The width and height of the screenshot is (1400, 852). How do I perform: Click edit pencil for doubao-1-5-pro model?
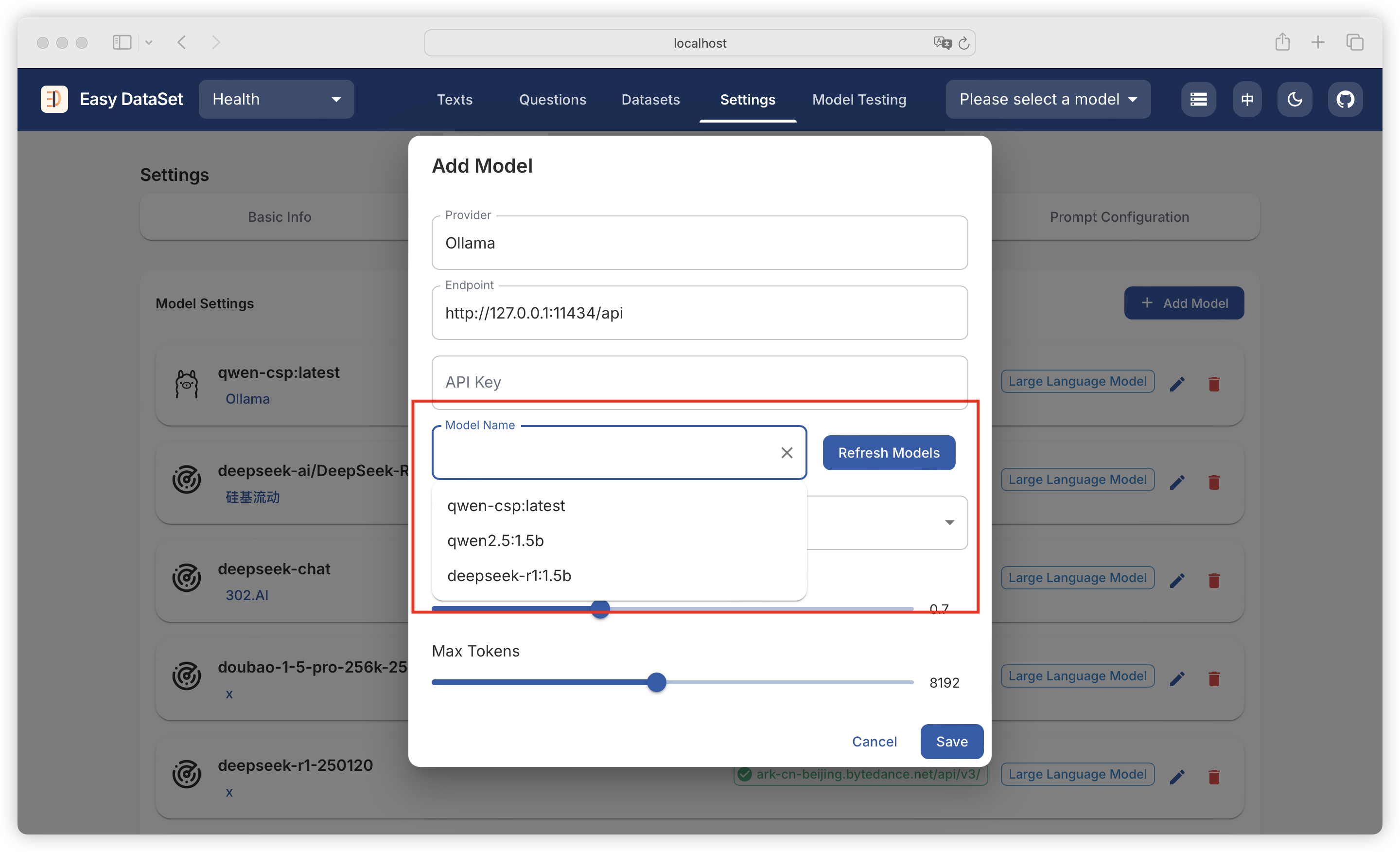(x=1177, y=679)
